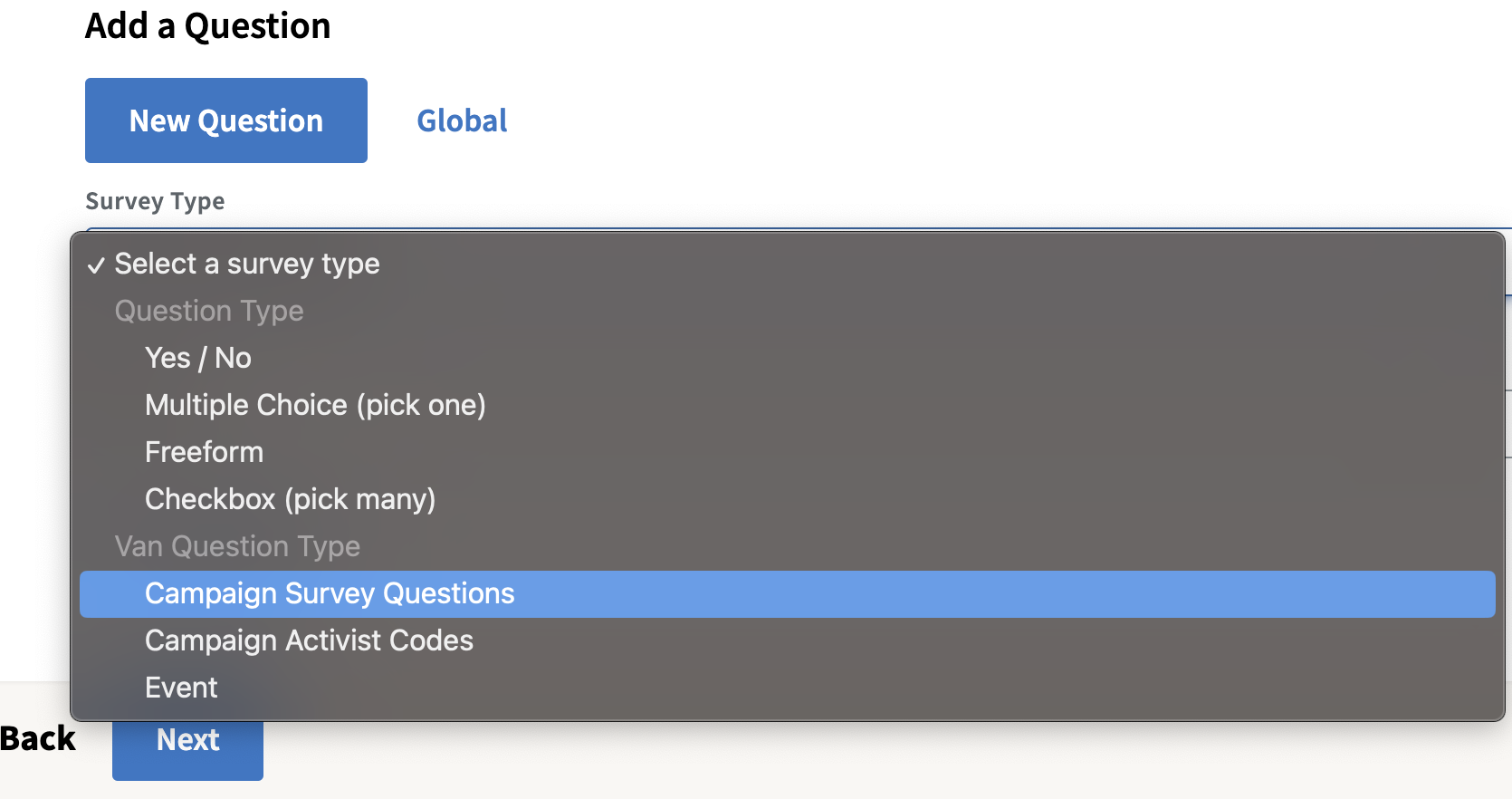Return to the New Question tab
The height and width of the screenshot is (799, 1512).
(225, 120)
